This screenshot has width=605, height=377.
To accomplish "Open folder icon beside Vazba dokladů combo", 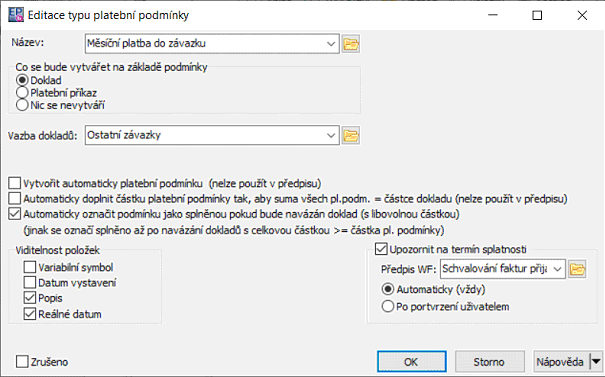I will (x=351, y=135).
